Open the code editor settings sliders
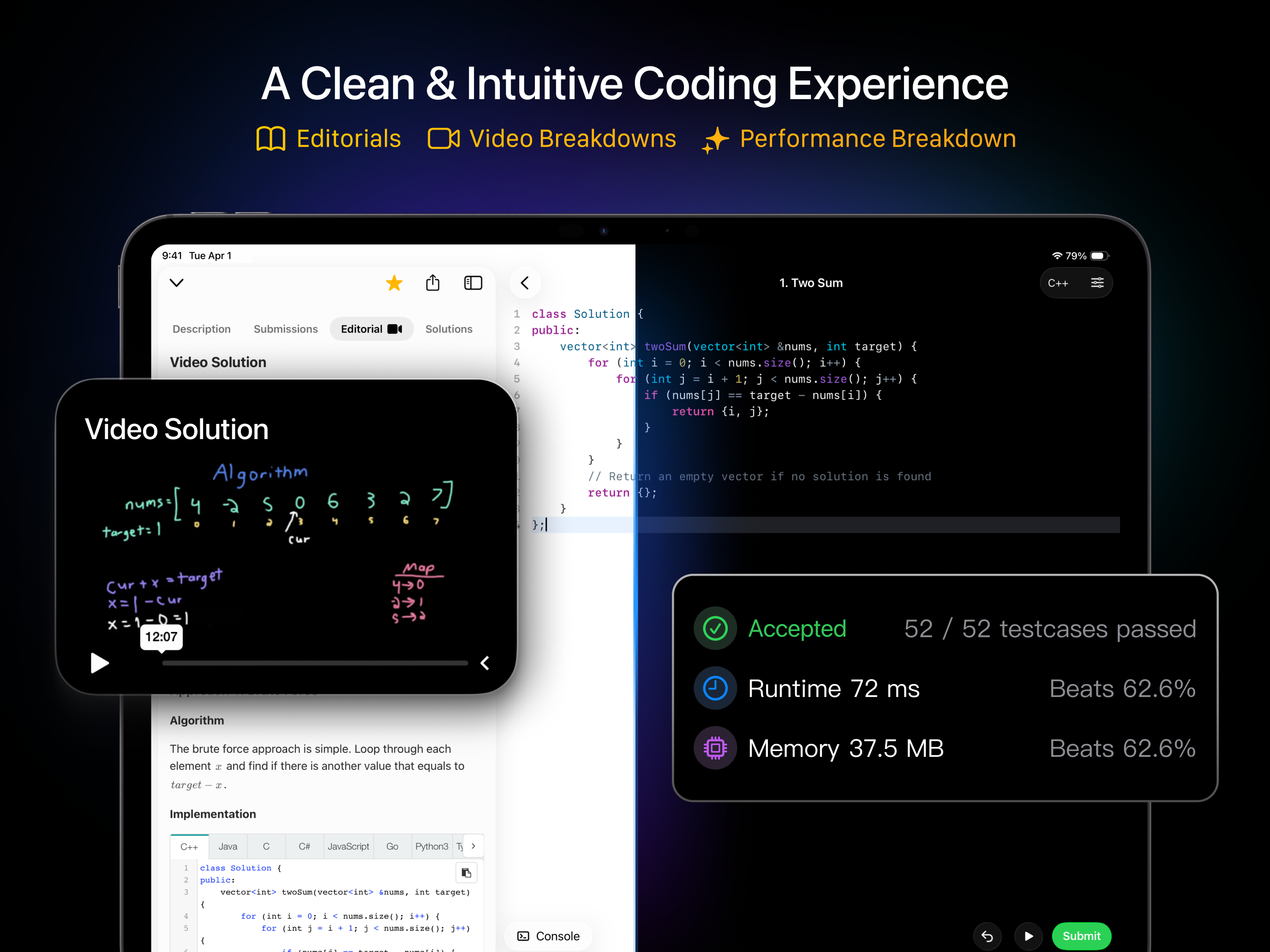1270x952 pixels. point(1098,282)
